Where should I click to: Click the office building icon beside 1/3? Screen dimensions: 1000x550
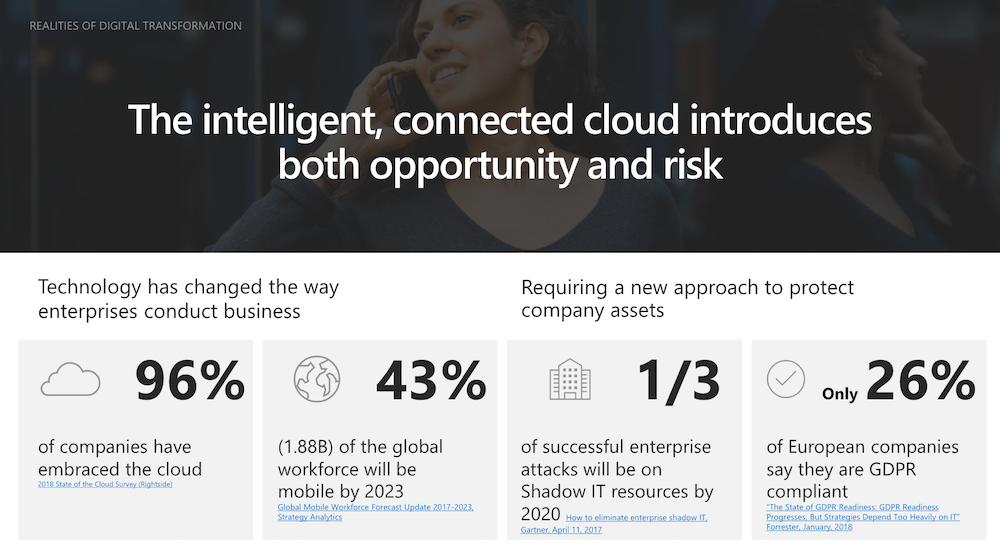click(570, 381)
